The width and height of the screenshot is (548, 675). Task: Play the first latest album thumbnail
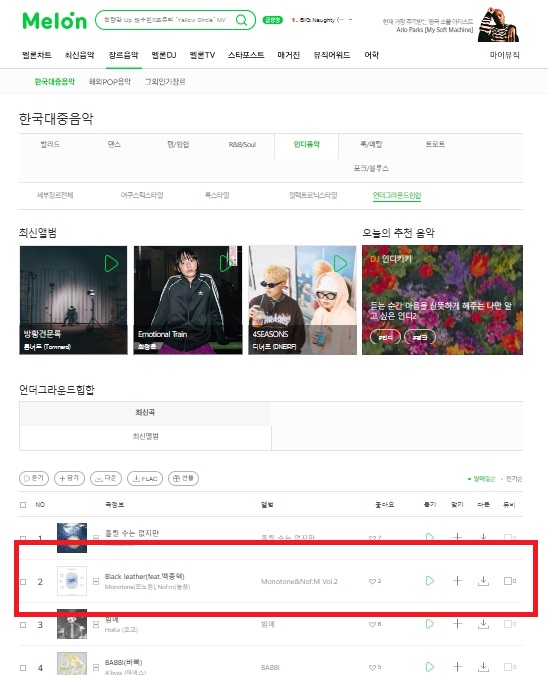pyautogui.click(x=111, y=263)
